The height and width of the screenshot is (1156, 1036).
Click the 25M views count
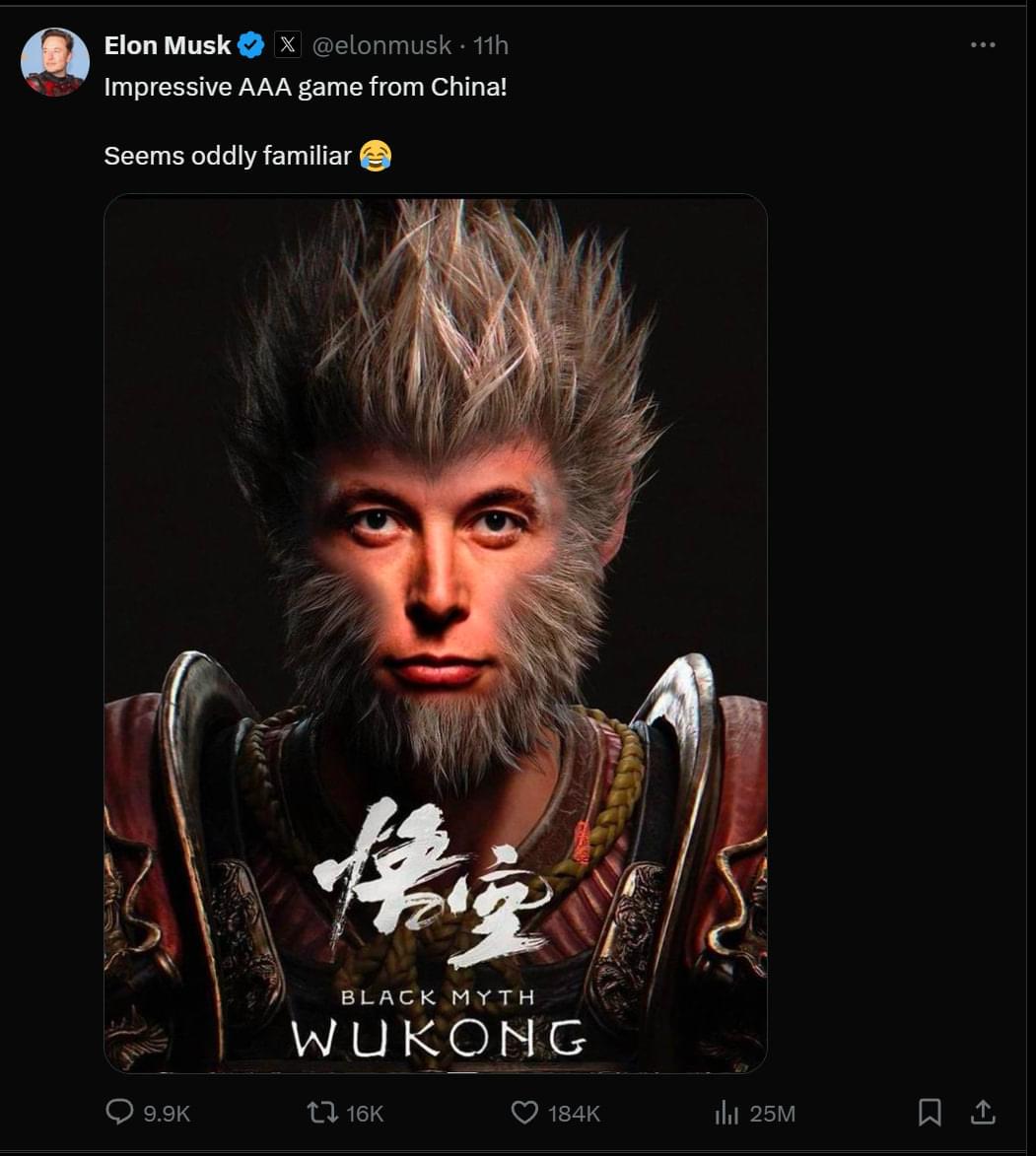pyautogui.click(x=773, y=1114)
